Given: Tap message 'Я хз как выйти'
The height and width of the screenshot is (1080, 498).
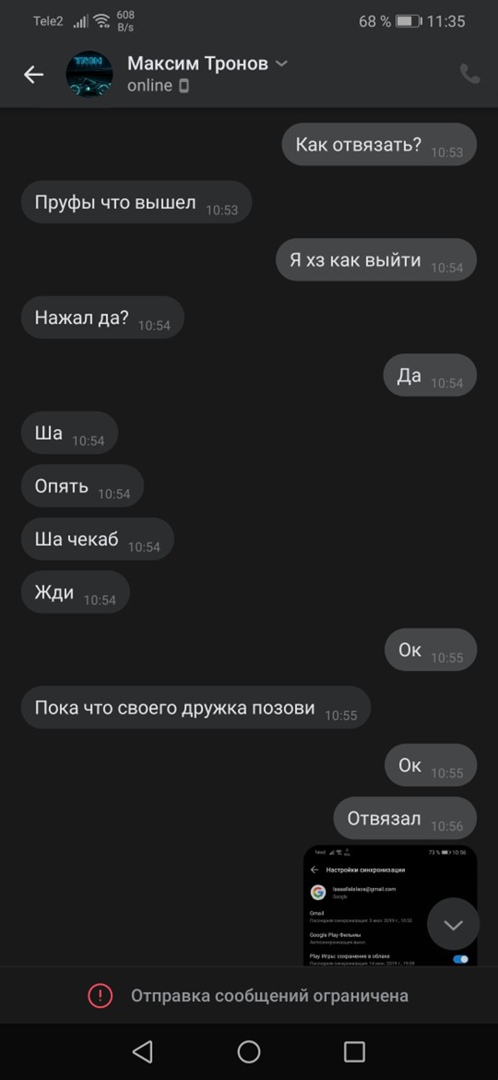Looking at the screenshot, I should point(376,260).
